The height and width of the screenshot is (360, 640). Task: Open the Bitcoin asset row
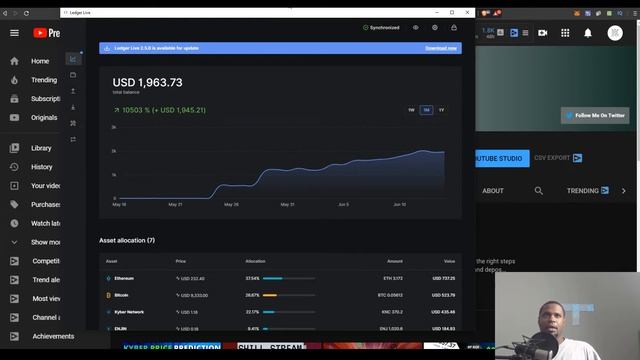coord(280,295)
